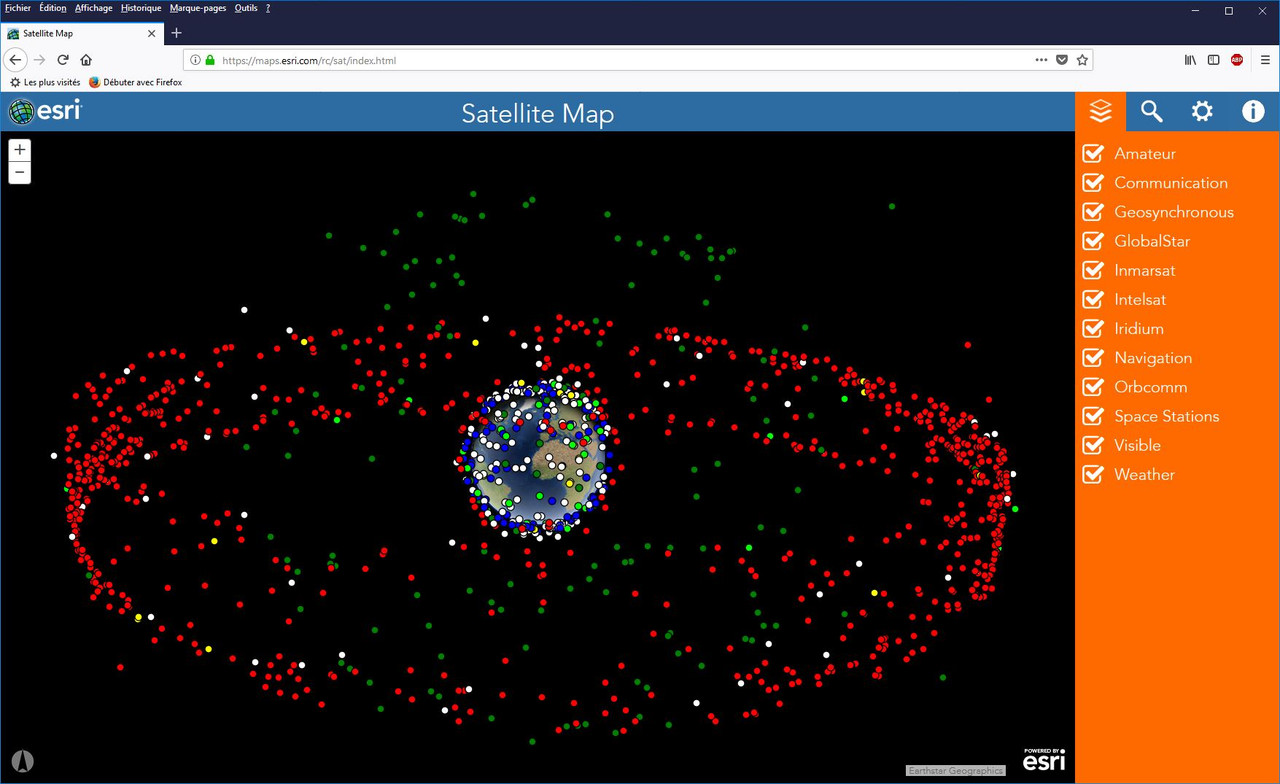This screenshot has height=784, width=1280.
Task: Open the Affichage menu
Action: 94,8
